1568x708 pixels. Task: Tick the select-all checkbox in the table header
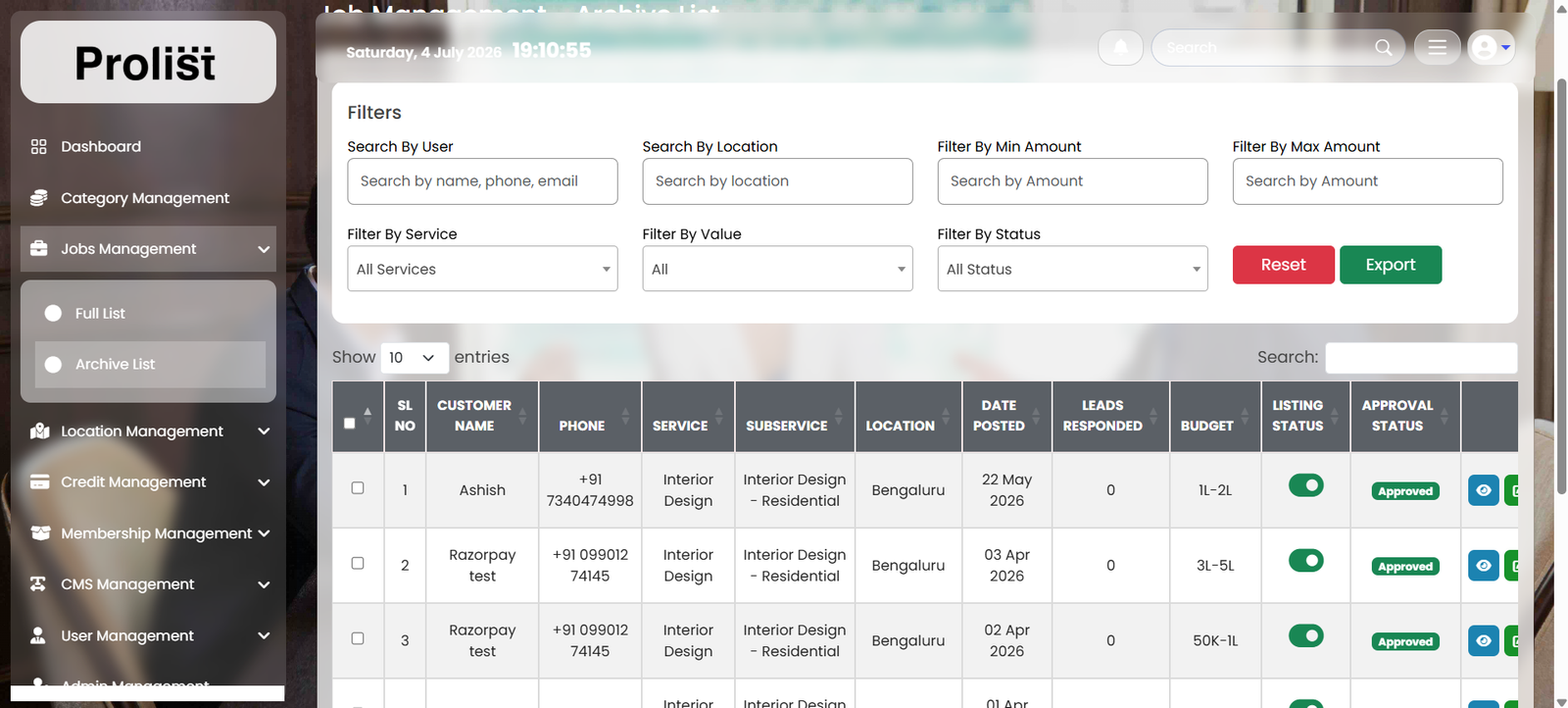[x=350, y=424]
